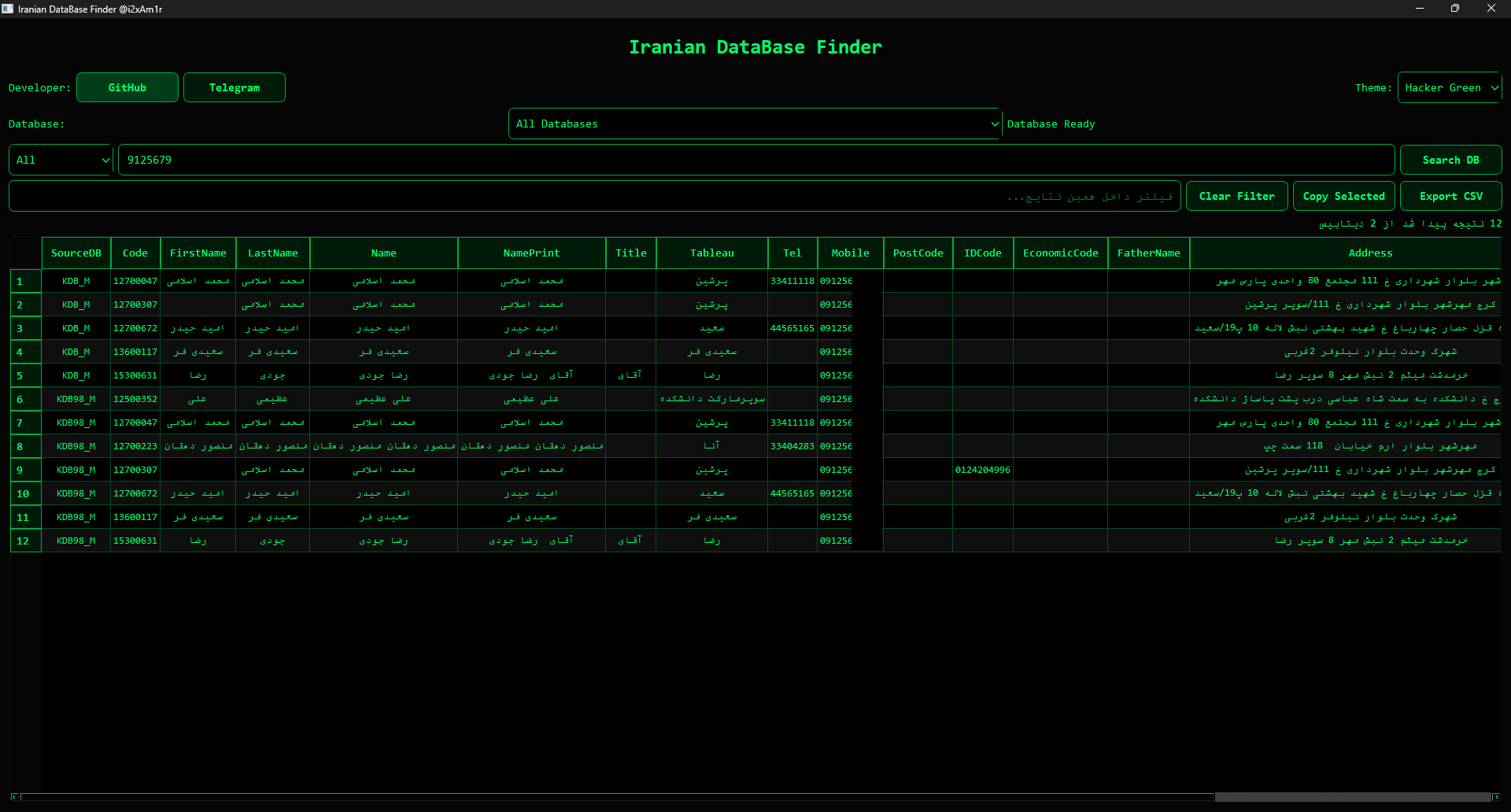This screenshot has width=1511, height=812.
Task: Click the FatherName column header
Action: [x=1149, y=253]
